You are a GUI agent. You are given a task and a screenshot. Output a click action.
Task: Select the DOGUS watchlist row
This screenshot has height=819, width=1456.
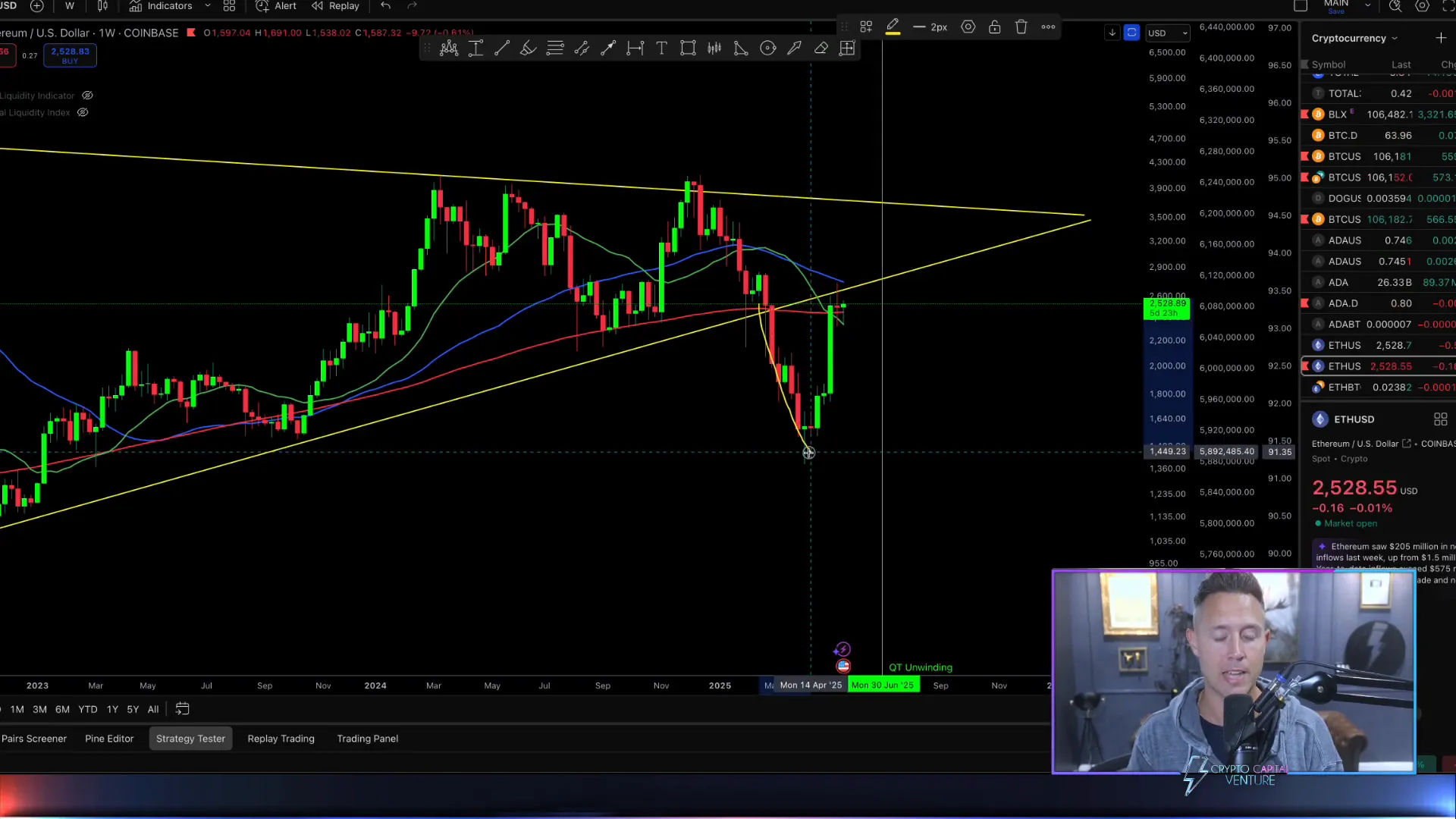(x=1379, y=199)
